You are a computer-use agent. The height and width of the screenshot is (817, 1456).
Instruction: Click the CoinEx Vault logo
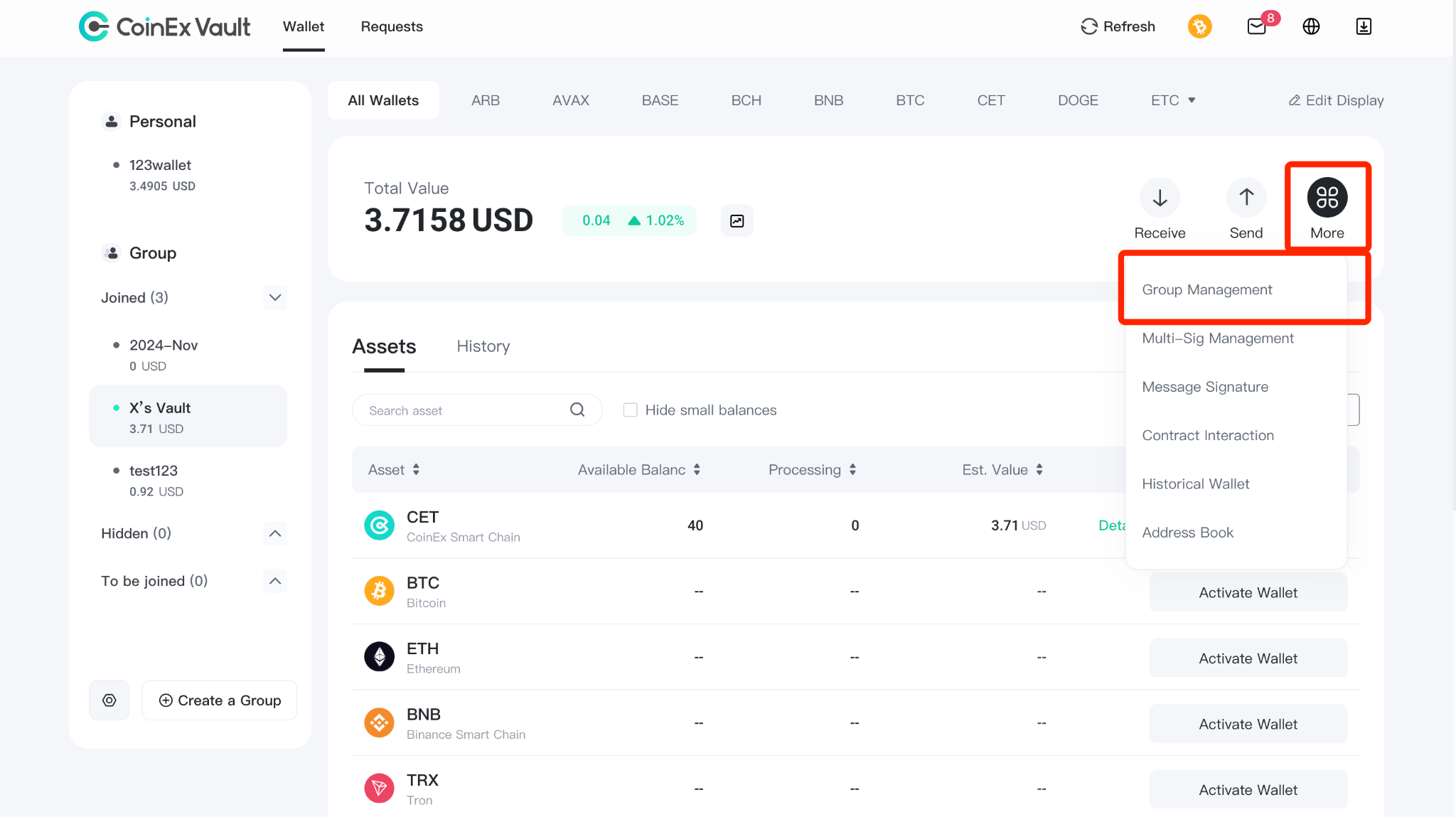pyautogui.click(x=164, y=27)
